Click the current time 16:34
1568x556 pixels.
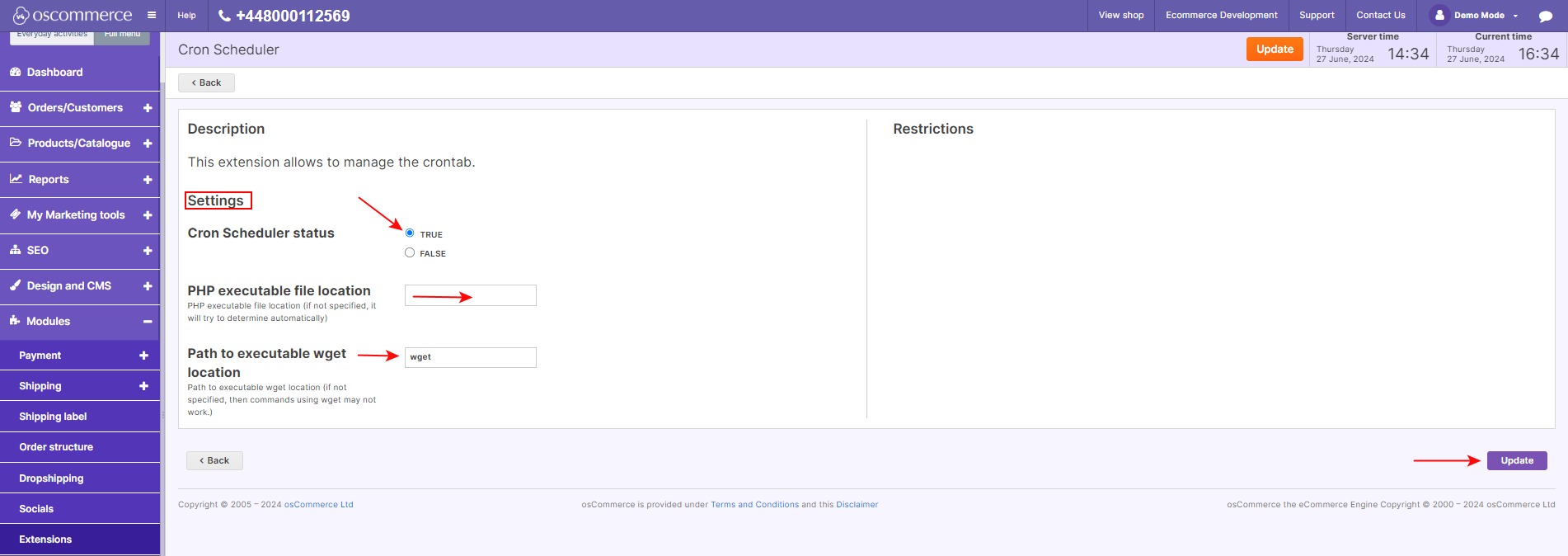(x=1538, y=54)
